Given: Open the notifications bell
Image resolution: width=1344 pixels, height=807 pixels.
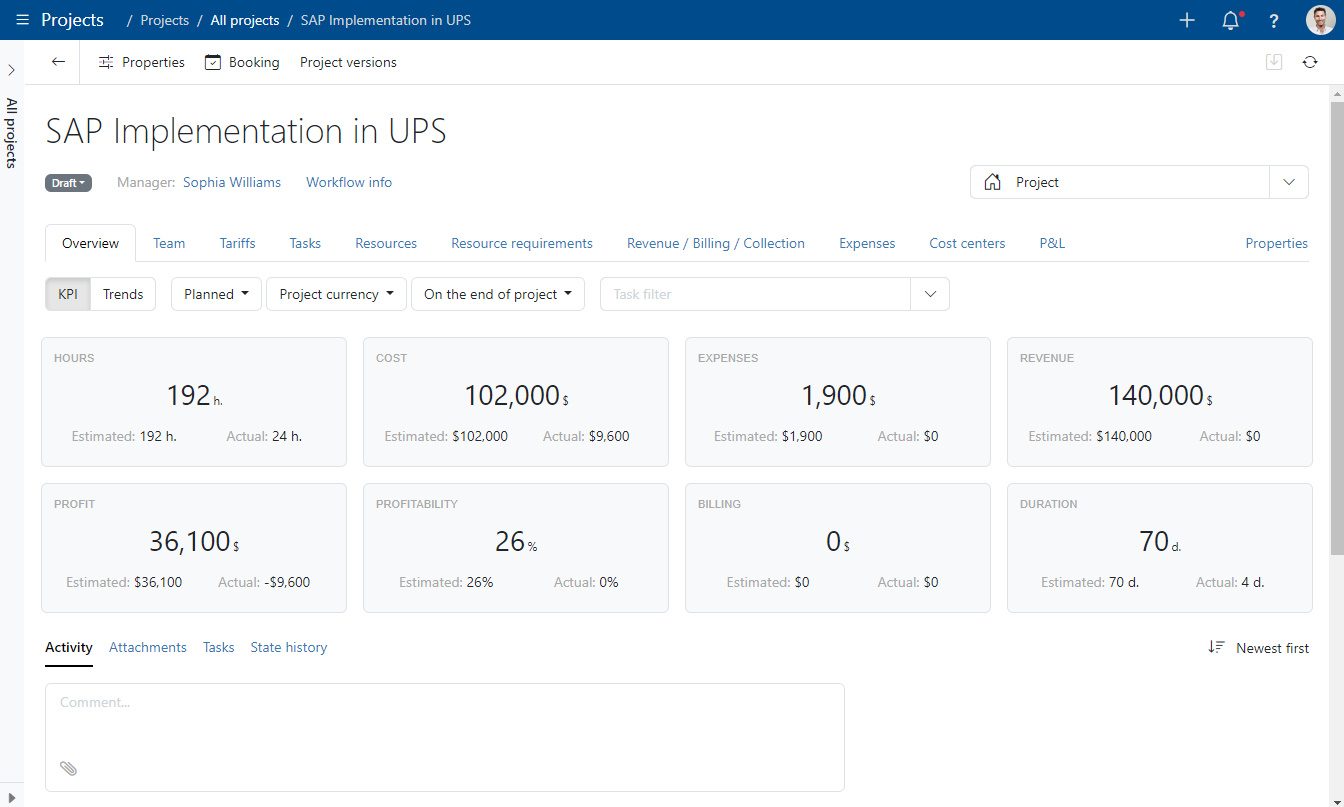Looking at the screenshot, I should (x=1231, y=20).
